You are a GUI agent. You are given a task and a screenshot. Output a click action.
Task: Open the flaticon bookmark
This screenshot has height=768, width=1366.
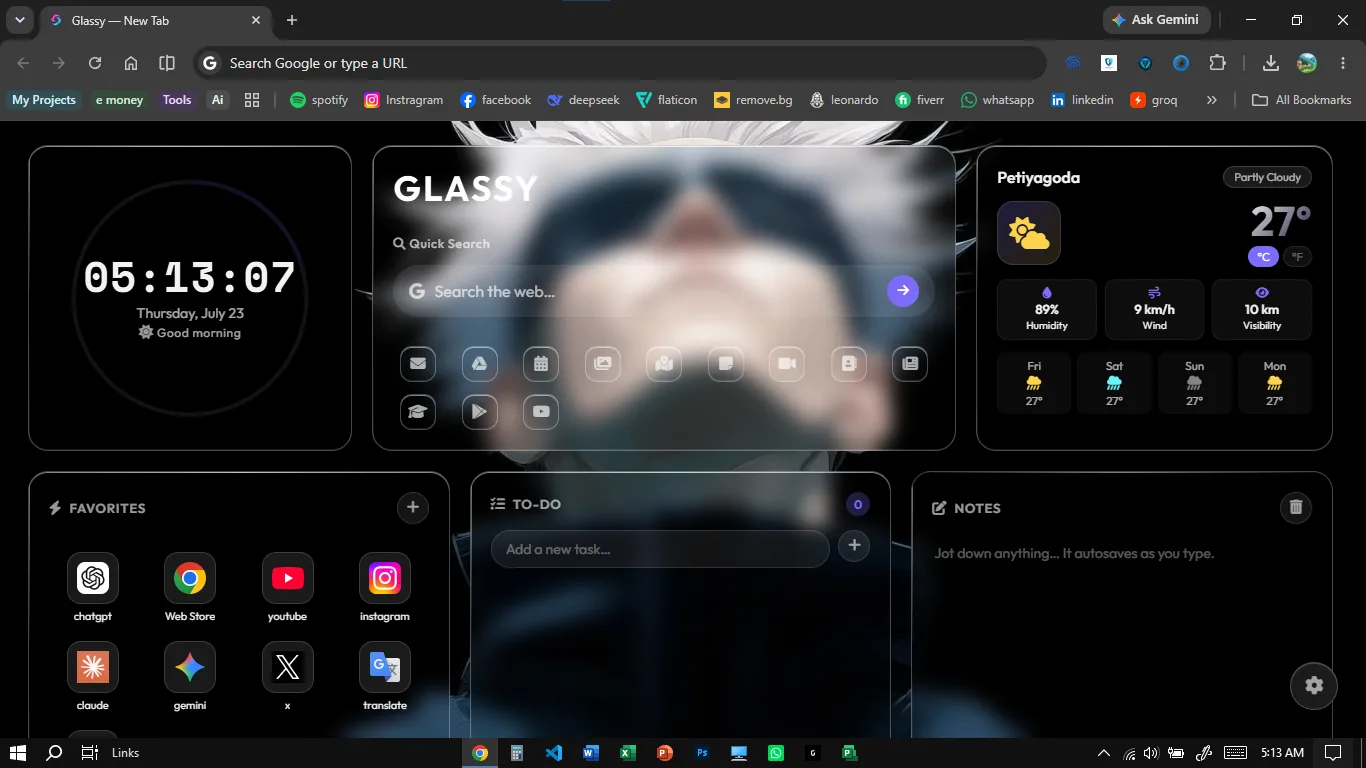(668, 100)
